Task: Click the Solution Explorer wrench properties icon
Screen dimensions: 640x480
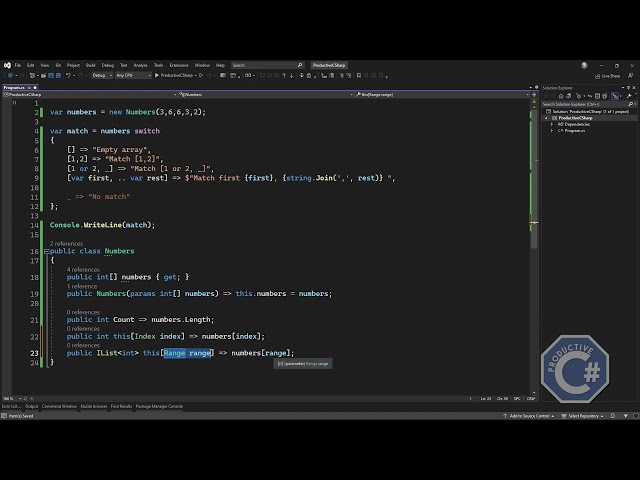Action: pos(629,96)
